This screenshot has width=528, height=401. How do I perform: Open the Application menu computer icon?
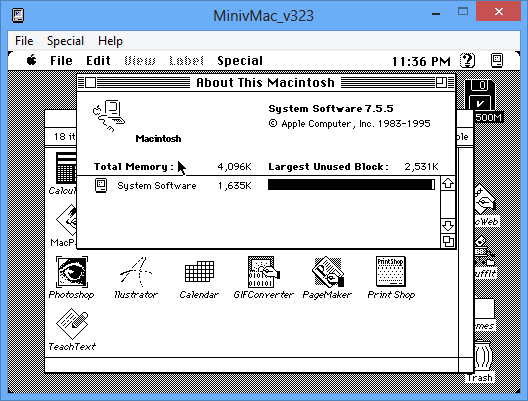pyautogui.click(x=497, y=61)
